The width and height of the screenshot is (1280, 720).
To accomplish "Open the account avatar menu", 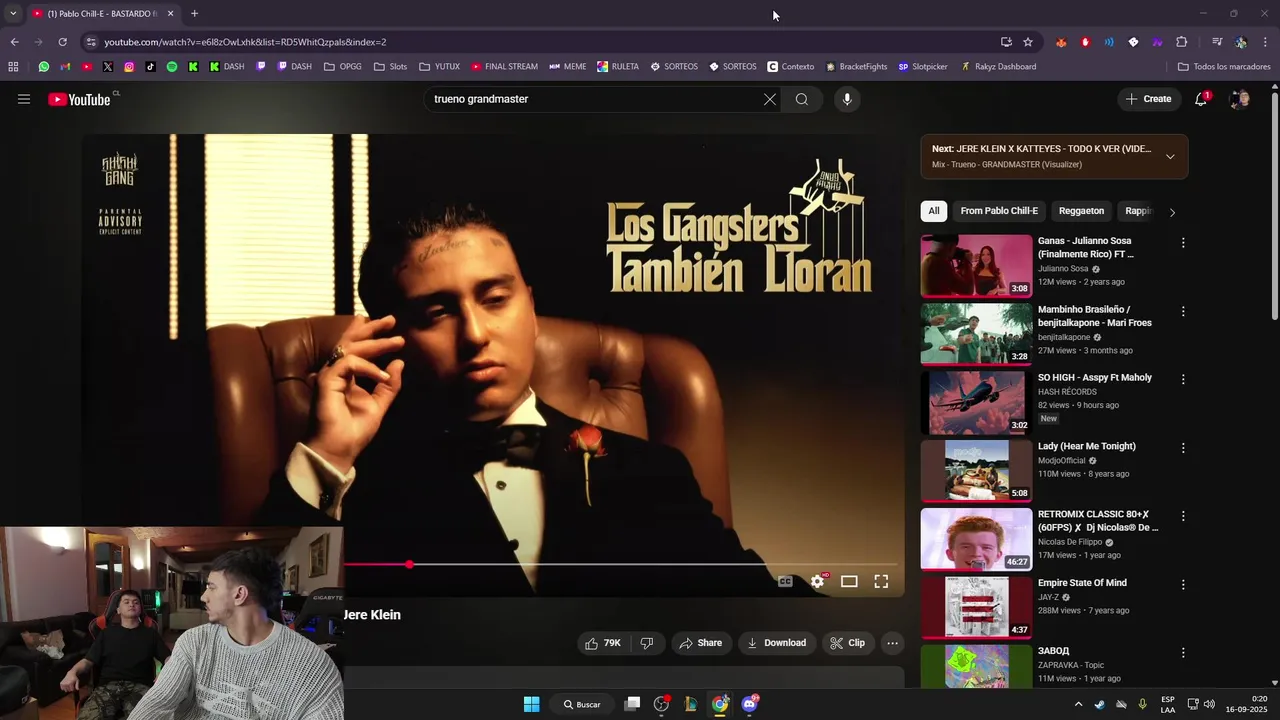I will coord(1240,99).
